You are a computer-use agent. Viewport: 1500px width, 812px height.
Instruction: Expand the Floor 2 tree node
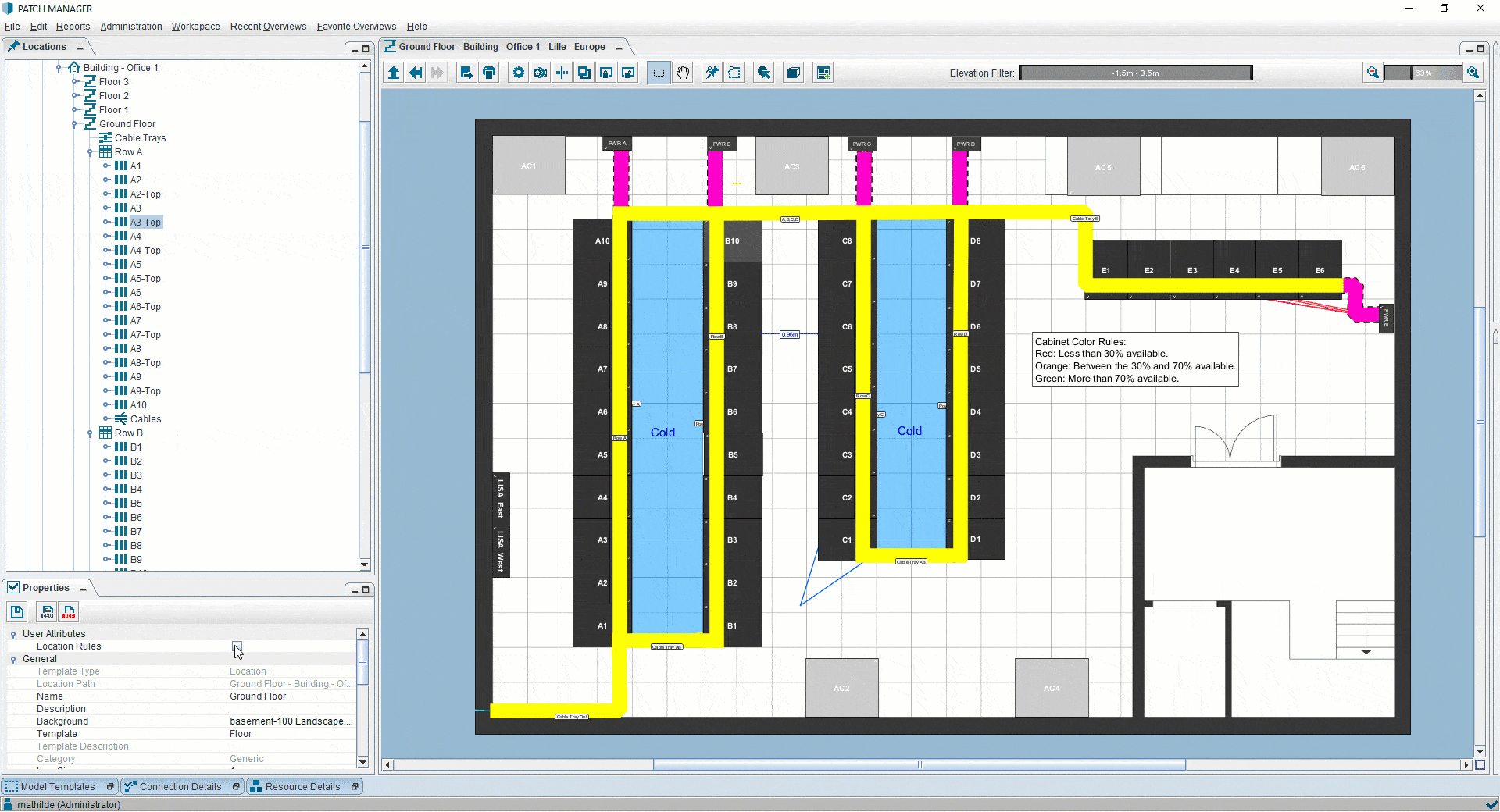pyautogui.click(x=74, y=96)
